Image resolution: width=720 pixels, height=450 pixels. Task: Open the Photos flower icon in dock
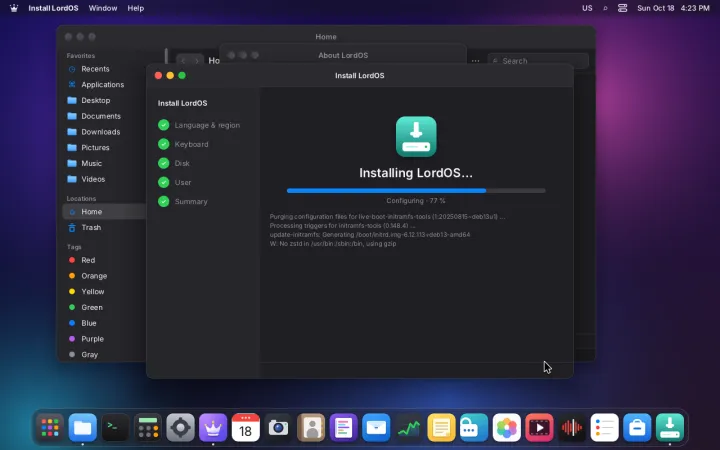[506, 428]
